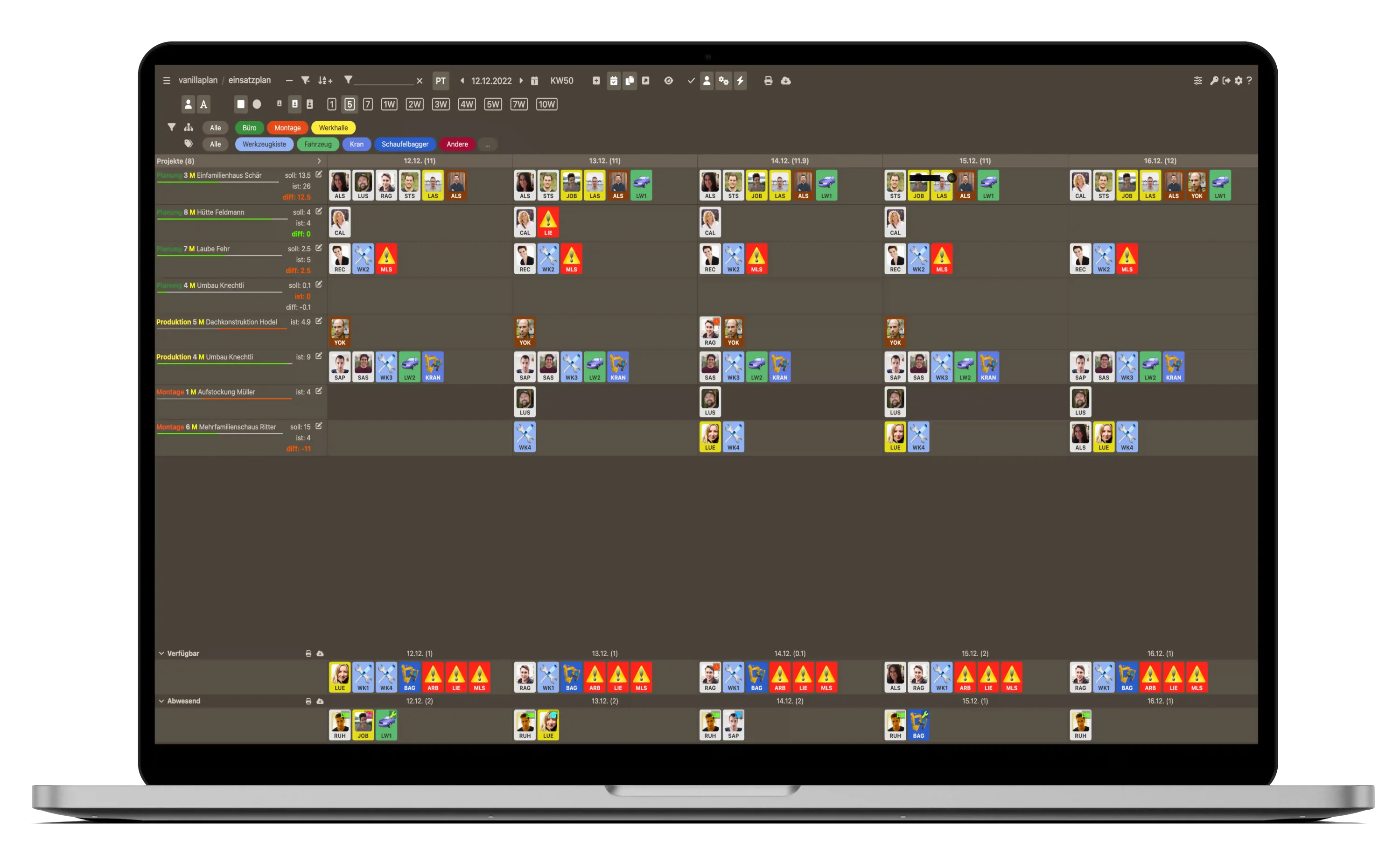Image resolution: width=1400 pixels, height=861 pixels.
Task: Collapse the Abwesend section
Action: (161, 701)
